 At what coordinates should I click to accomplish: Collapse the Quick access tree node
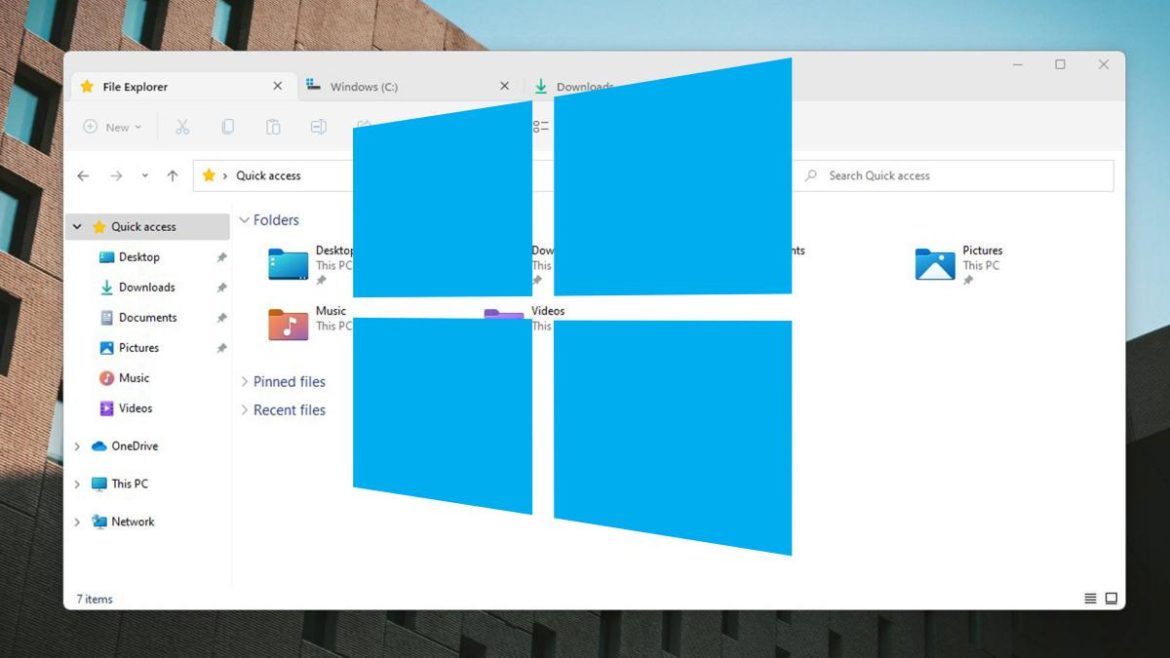[77, 227]
